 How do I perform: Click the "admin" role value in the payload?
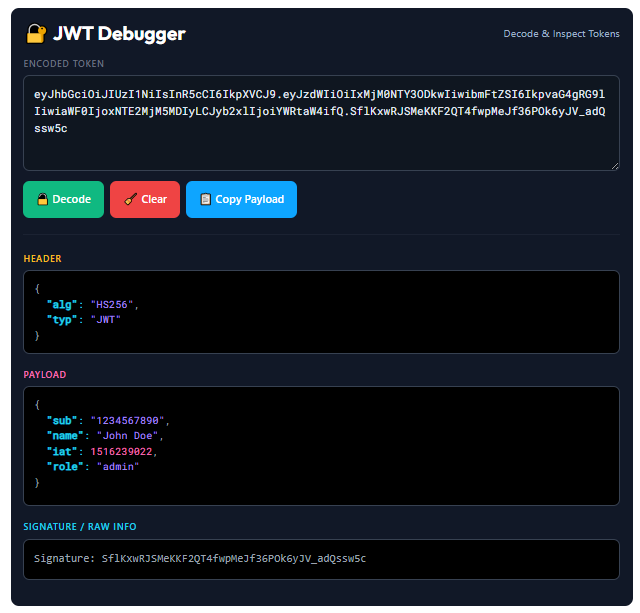[117, 467]
